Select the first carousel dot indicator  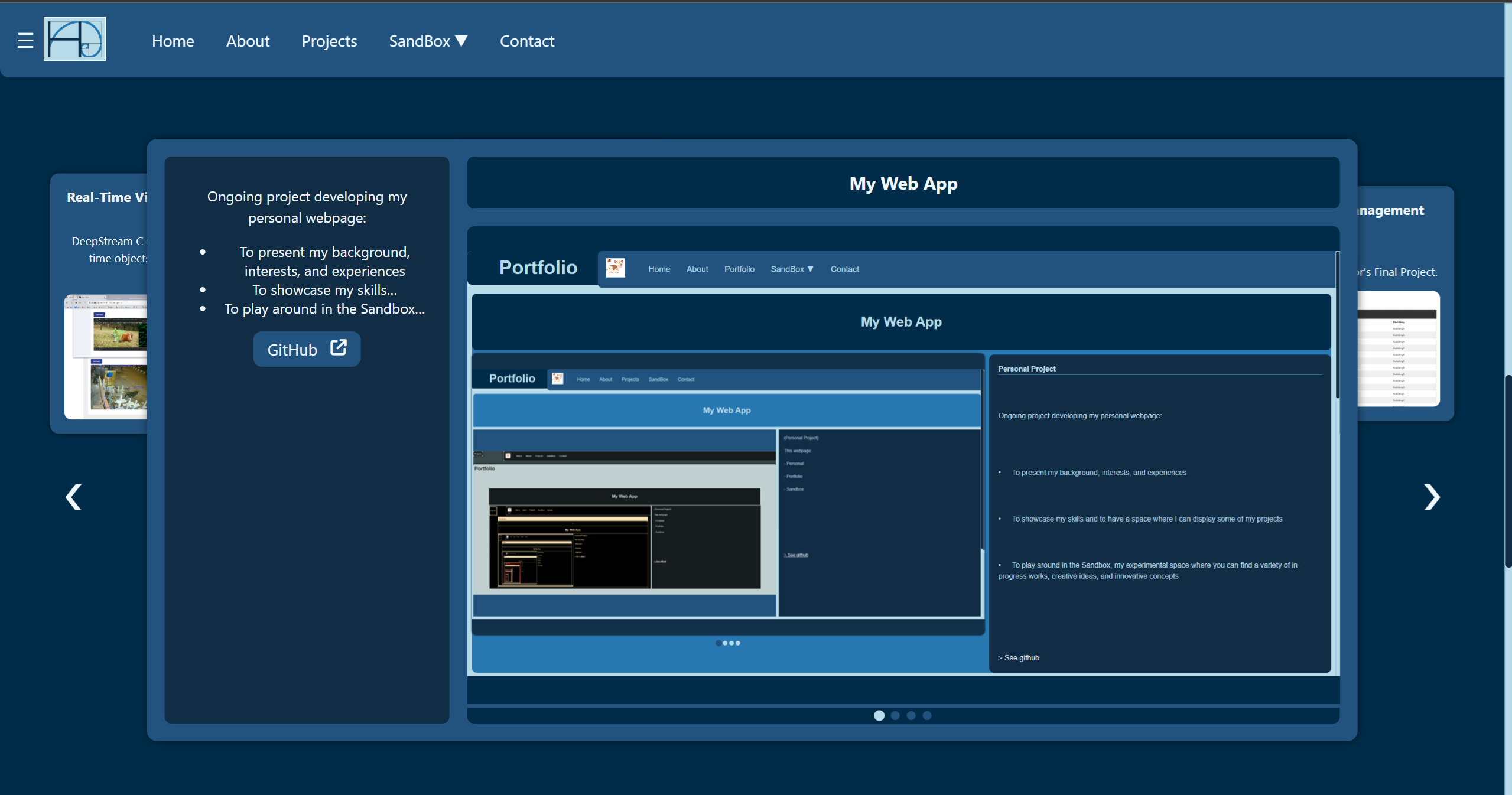[879, 715]
